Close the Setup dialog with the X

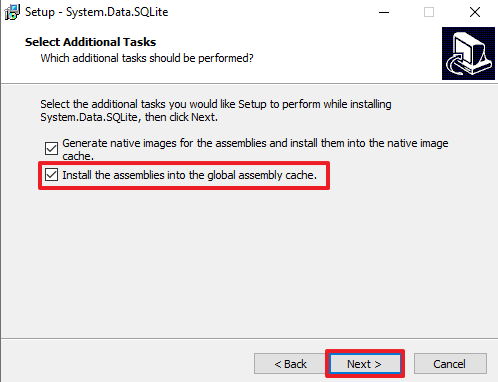click(x=475, y=12)
